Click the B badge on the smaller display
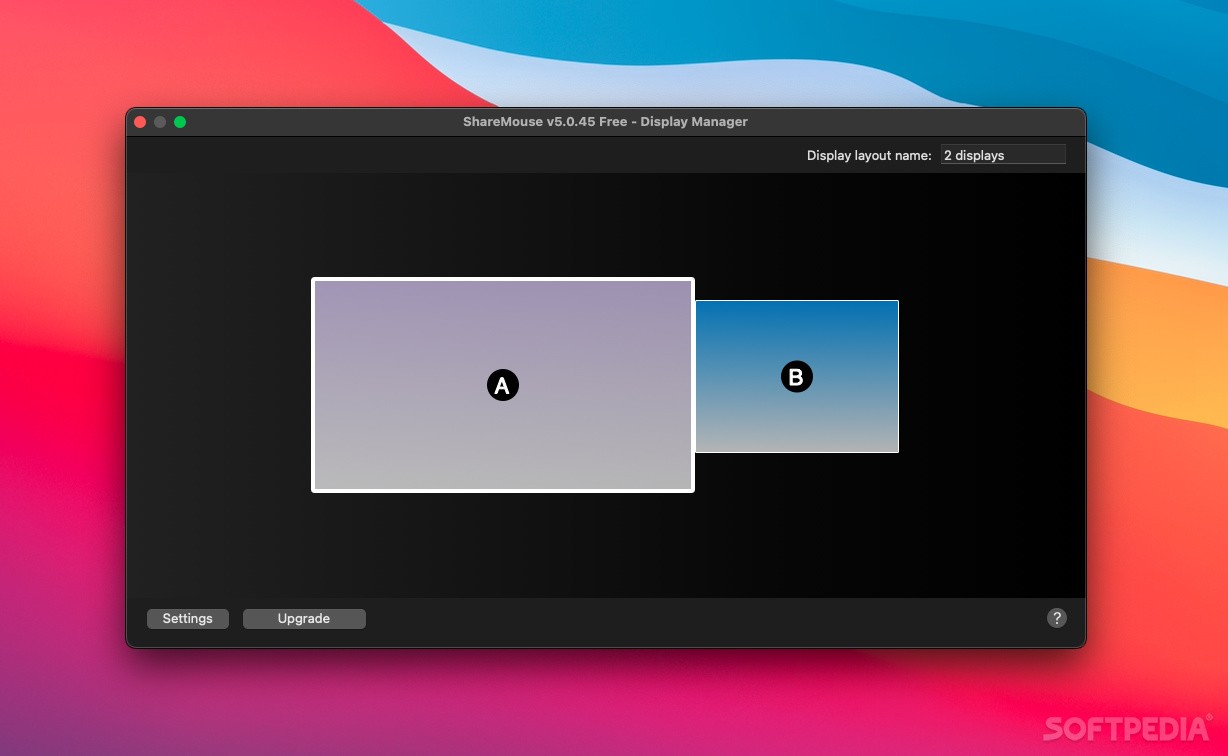Viewport: 1228px width, 756px height. [796, 376]
